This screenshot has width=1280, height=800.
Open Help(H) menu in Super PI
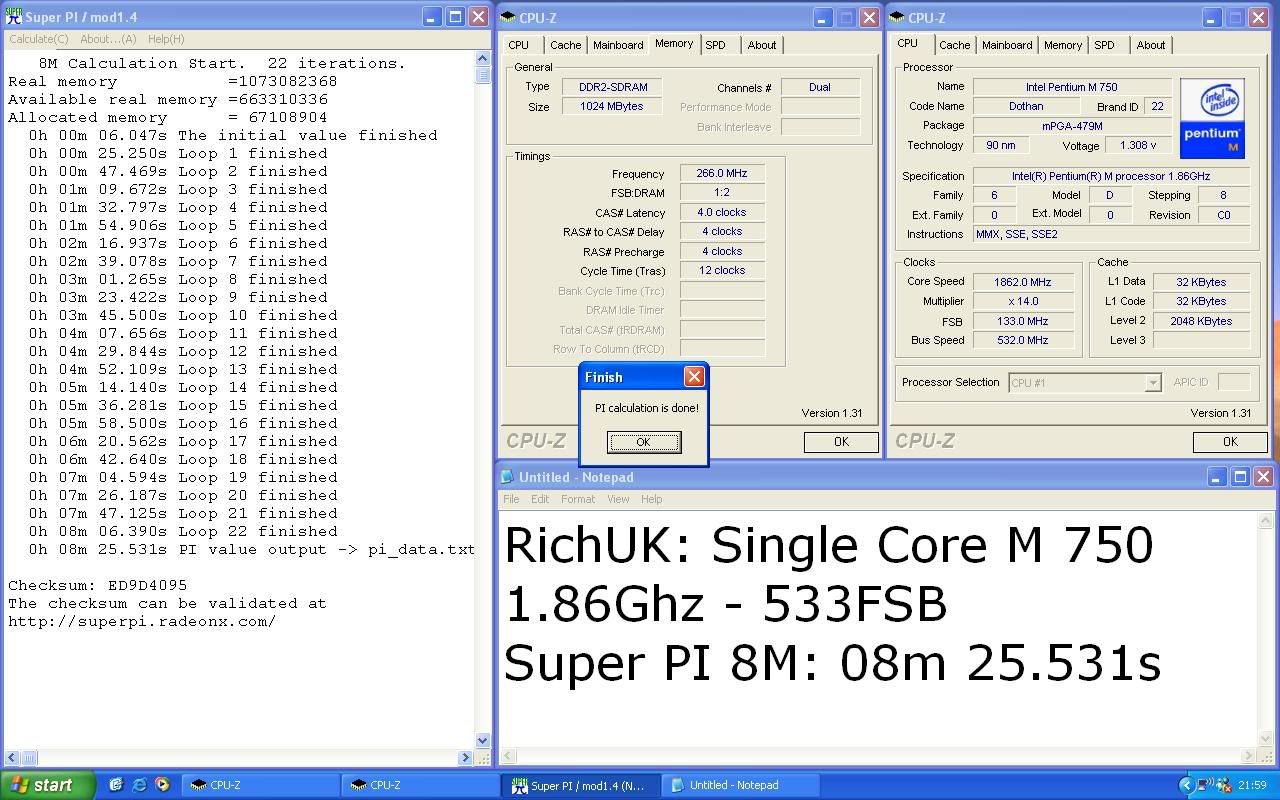pos(166,39)
